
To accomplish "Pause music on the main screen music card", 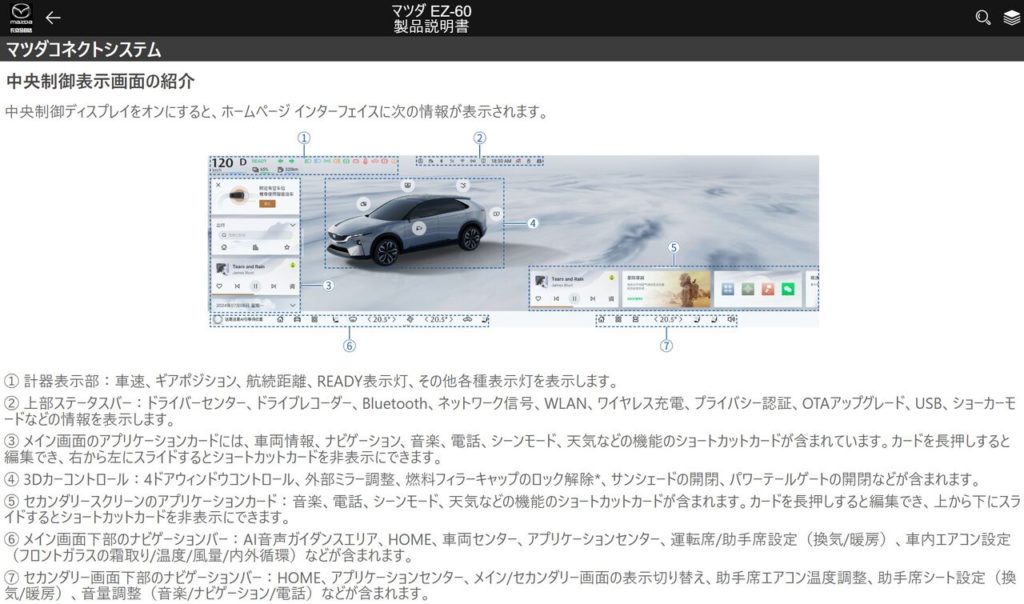I will (x=255, y=286).
